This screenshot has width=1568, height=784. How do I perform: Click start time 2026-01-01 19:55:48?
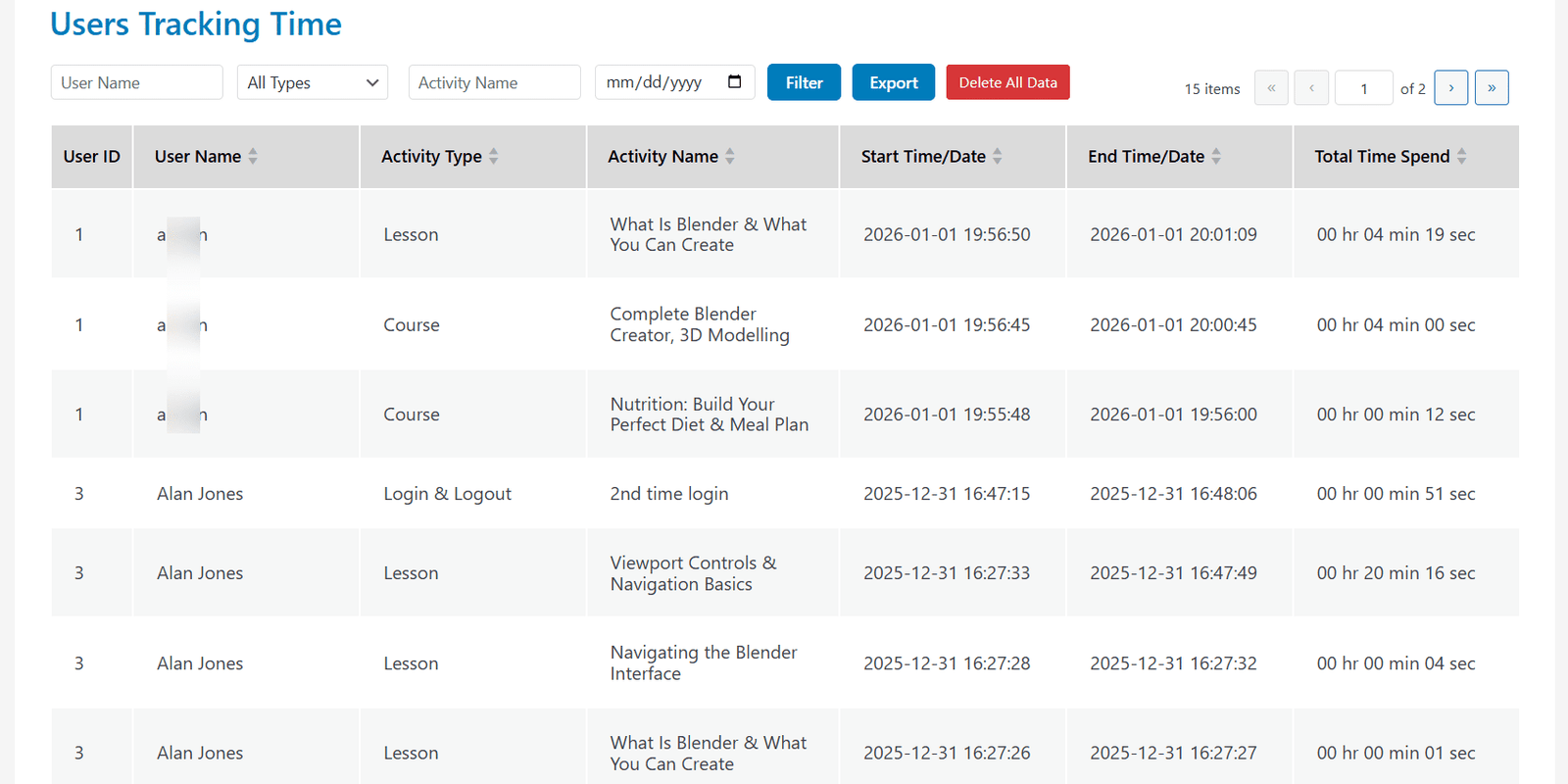pos(947,415)
